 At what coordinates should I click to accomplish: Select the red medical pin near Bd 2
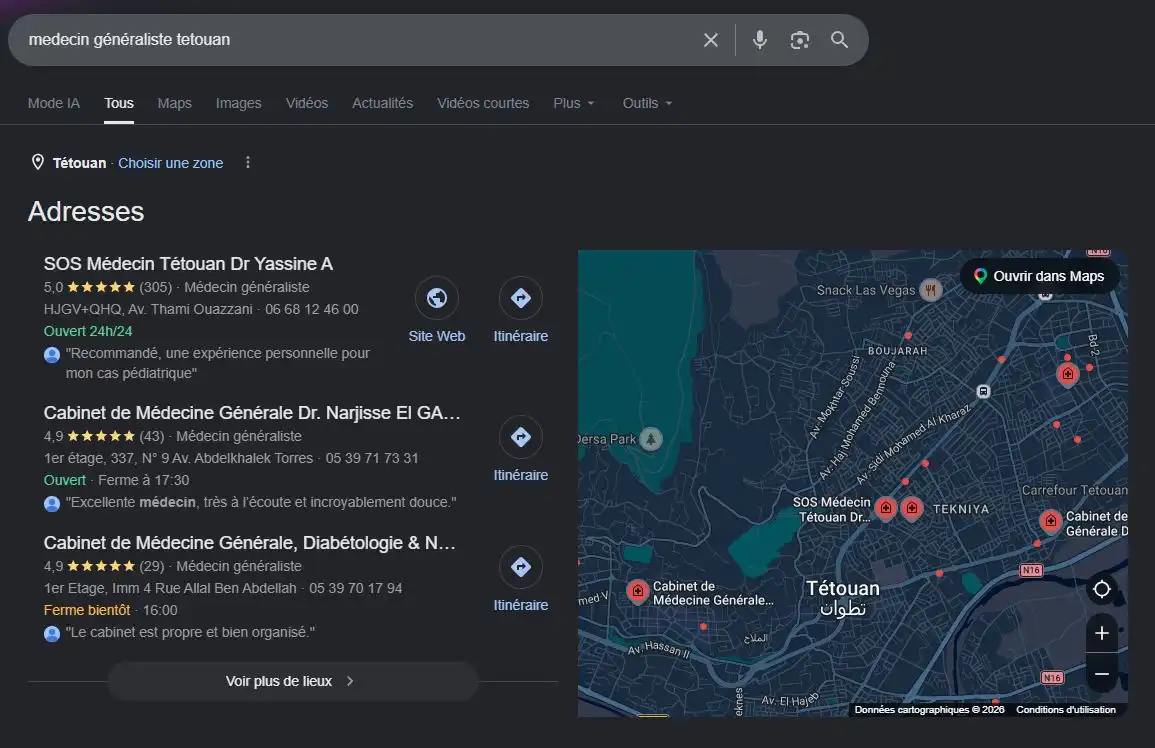(1067, 374)
